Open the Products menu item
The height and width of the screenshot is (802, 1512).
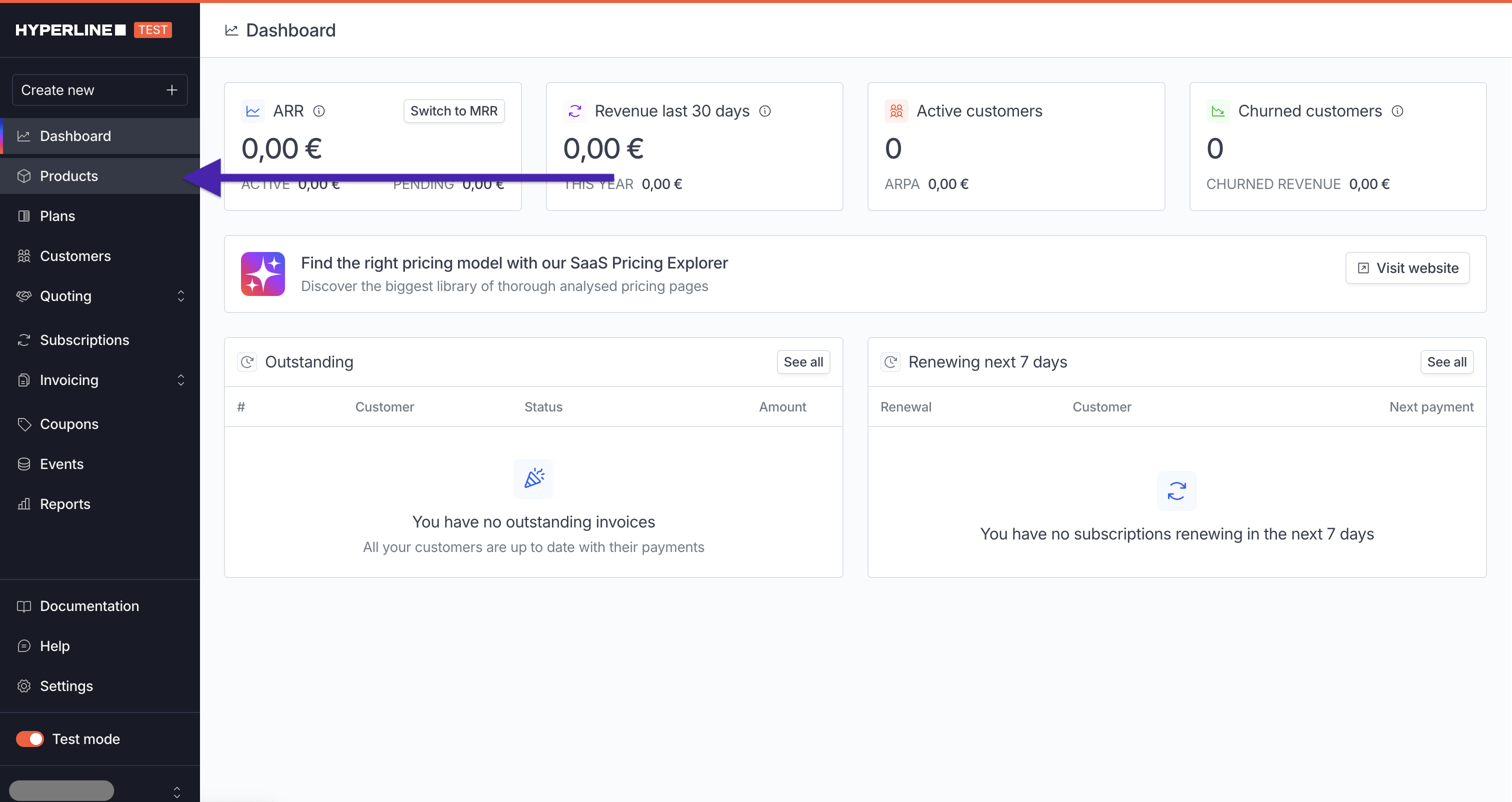[x=68, y=176]
